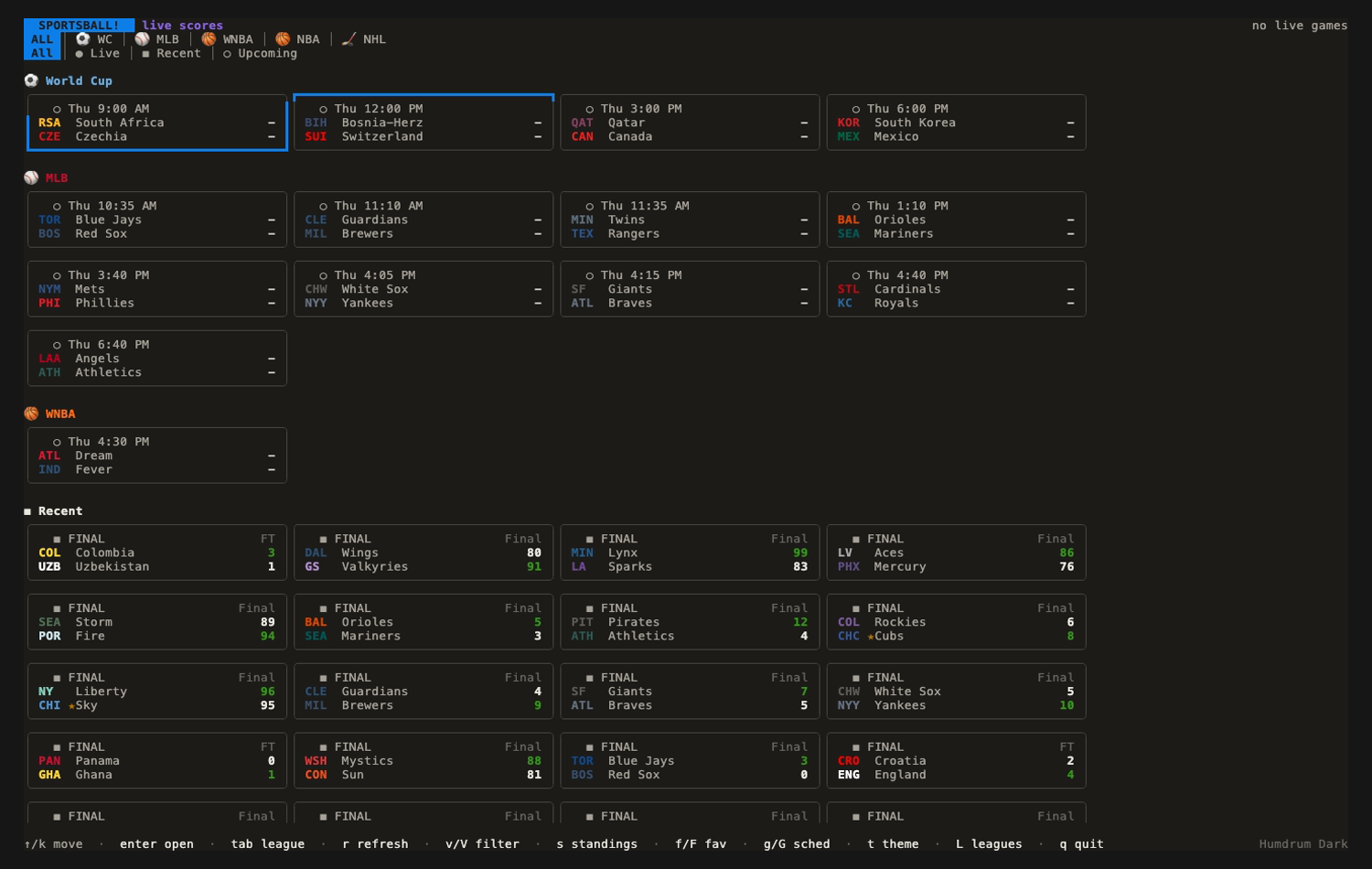Viewport: 1372px width, 869px height.
Task: Click the 'enter open' footer hint
Action: pos(156,844)
